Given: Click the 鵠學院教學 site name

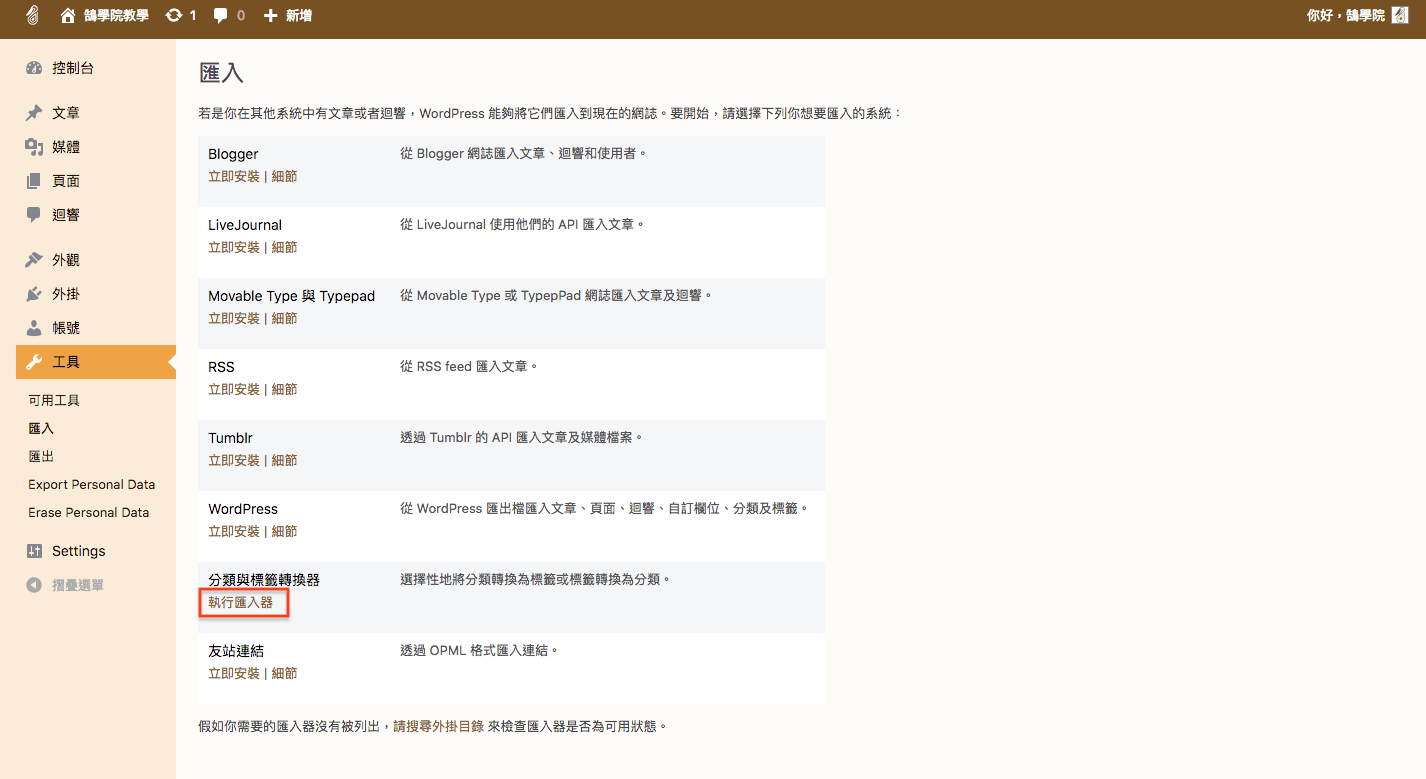Looking at the screenshot, I should click(x=116, y=16).
